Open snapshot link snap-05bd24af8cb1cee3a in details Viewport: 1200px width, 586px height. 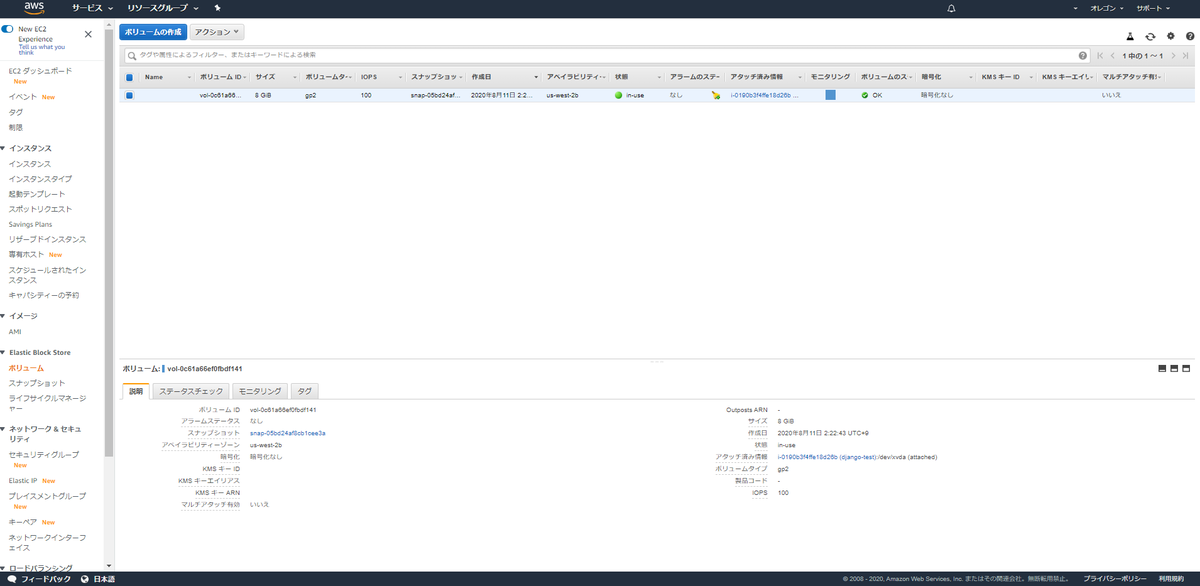pyautogui.click(x=288, y=433)
